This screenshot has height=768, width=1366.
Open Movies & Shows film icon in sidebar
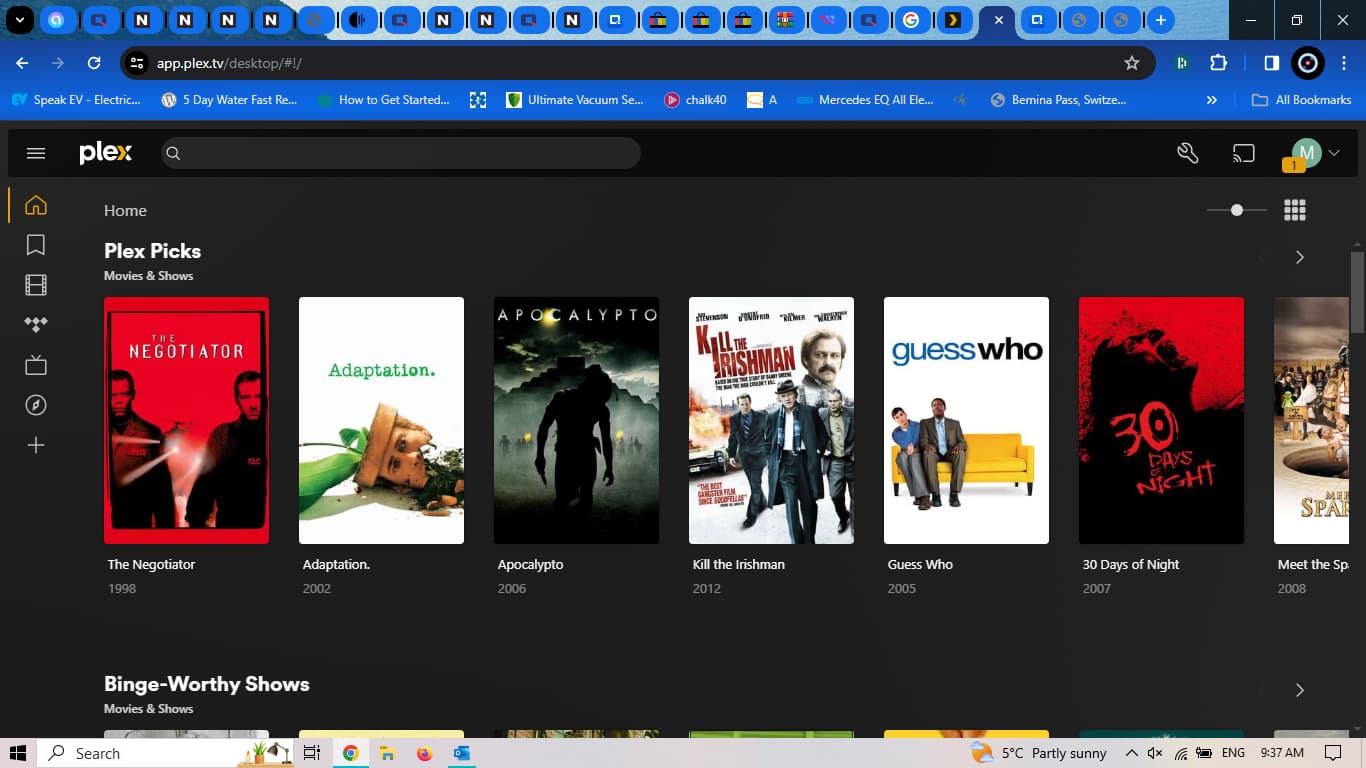[x=36, y=285]
